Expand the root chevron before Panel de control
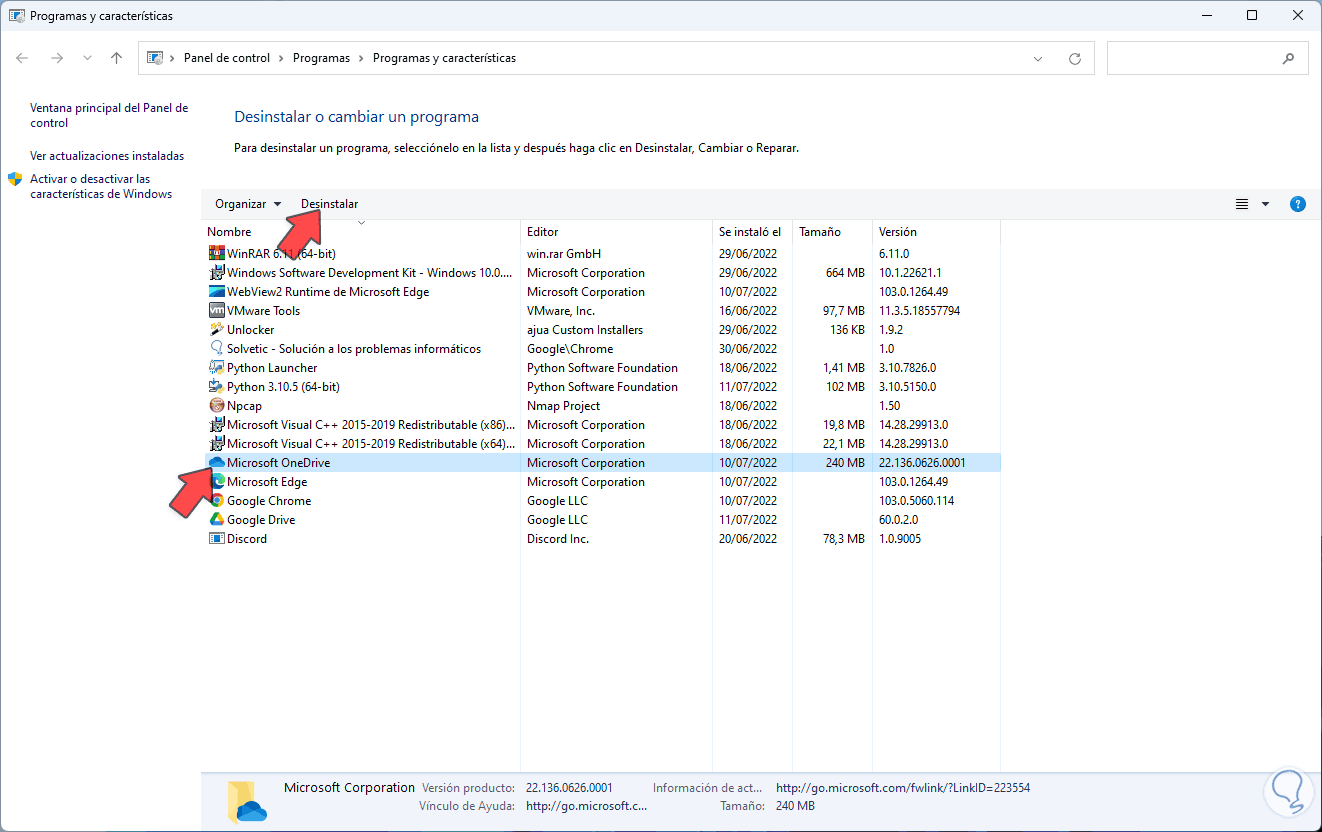 tap(173, 58)
